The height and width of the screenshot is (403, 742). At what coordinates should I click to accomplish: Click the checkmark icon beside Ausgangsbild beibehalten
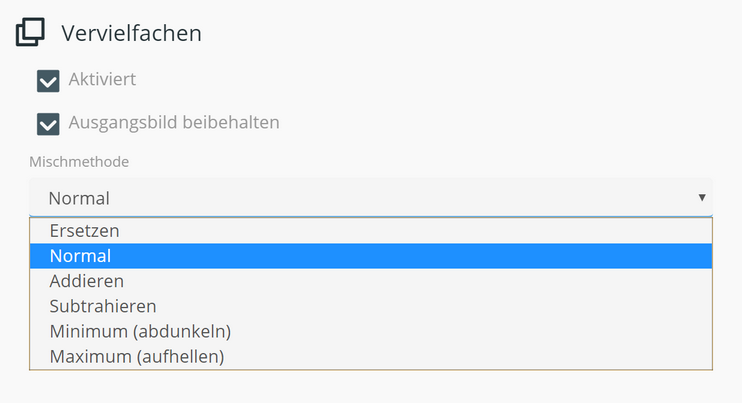tap(48, 123)
